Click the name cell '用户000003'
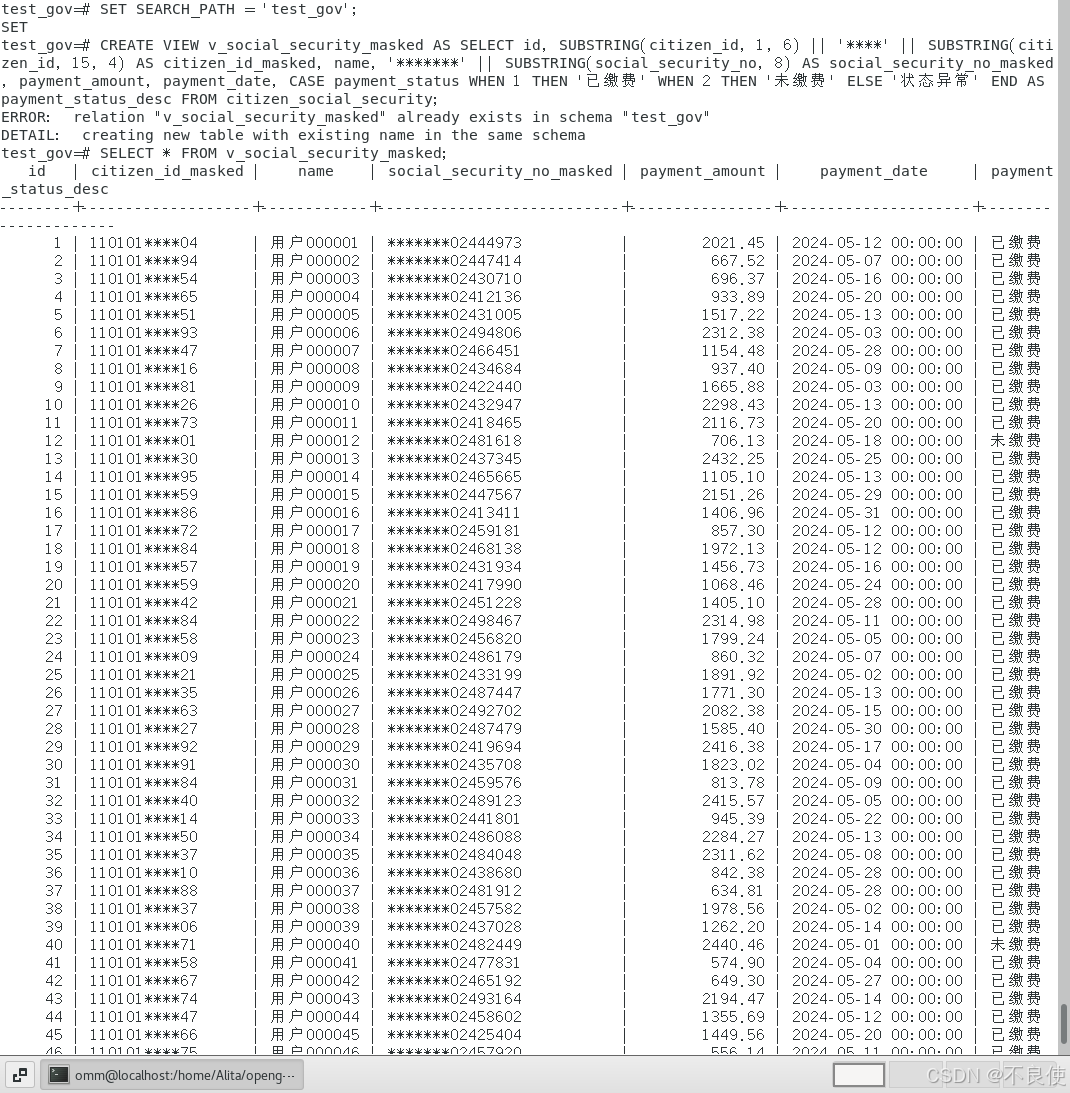Screen dimensions: 1070x1093 coord(315,279)
